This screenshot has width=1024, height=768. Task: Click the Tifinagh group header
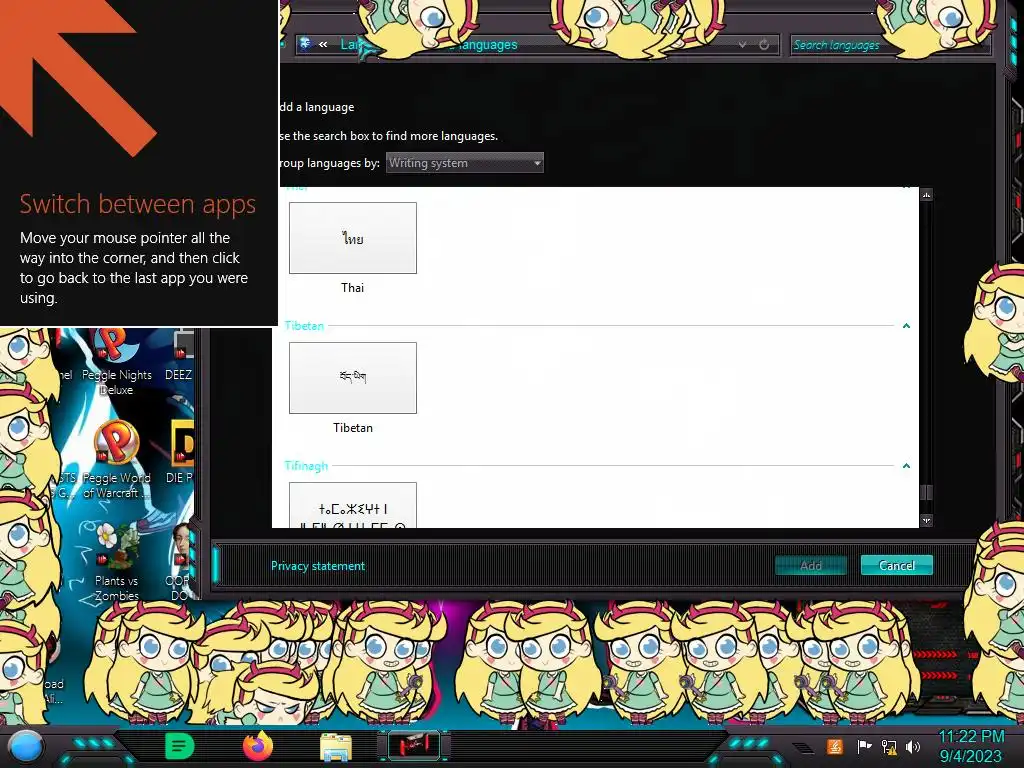click(x=306, y=466)
